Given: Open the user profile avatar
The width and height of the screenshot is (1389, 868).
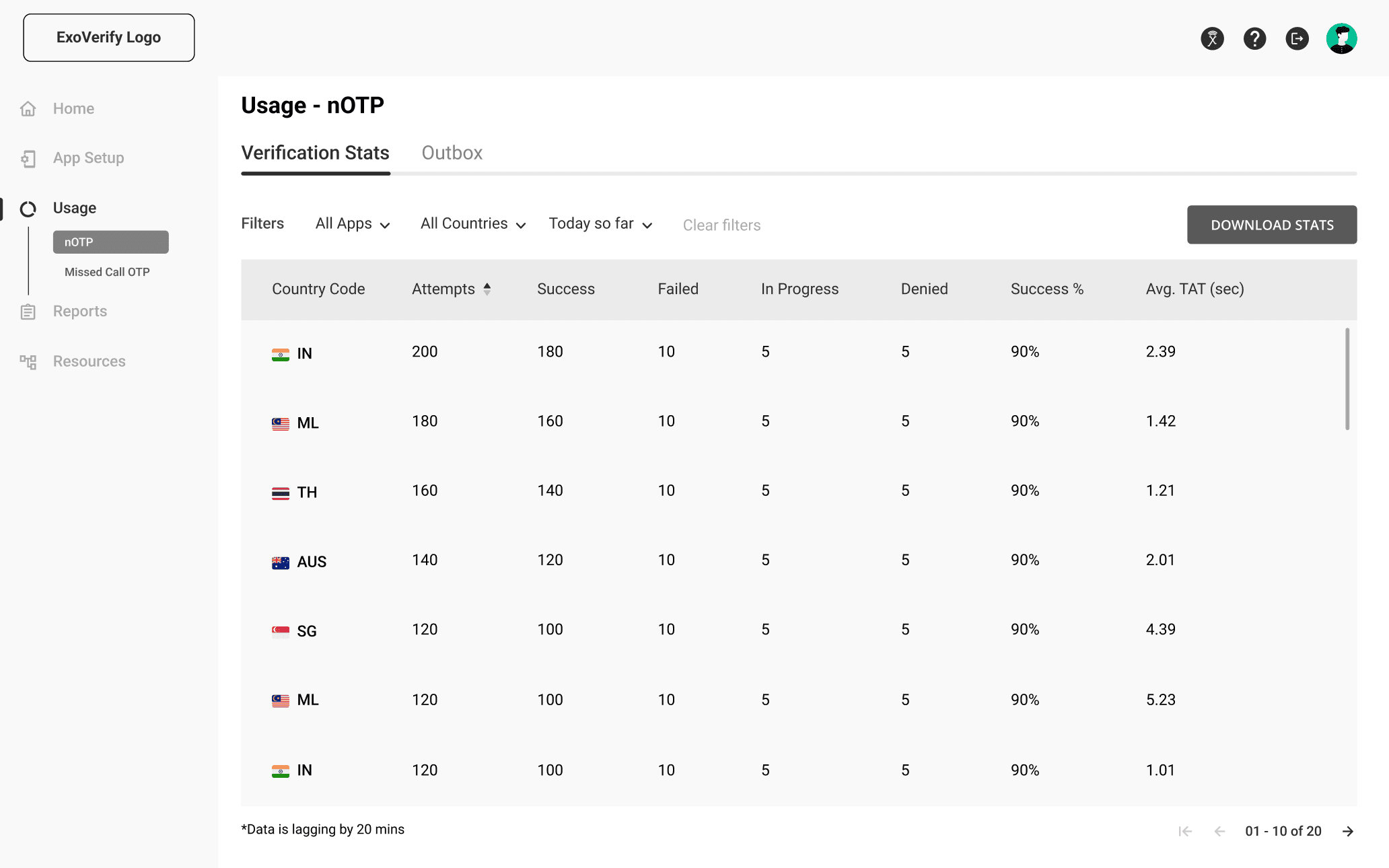Looking at the screenshot, I should (x=1341, y=38).
